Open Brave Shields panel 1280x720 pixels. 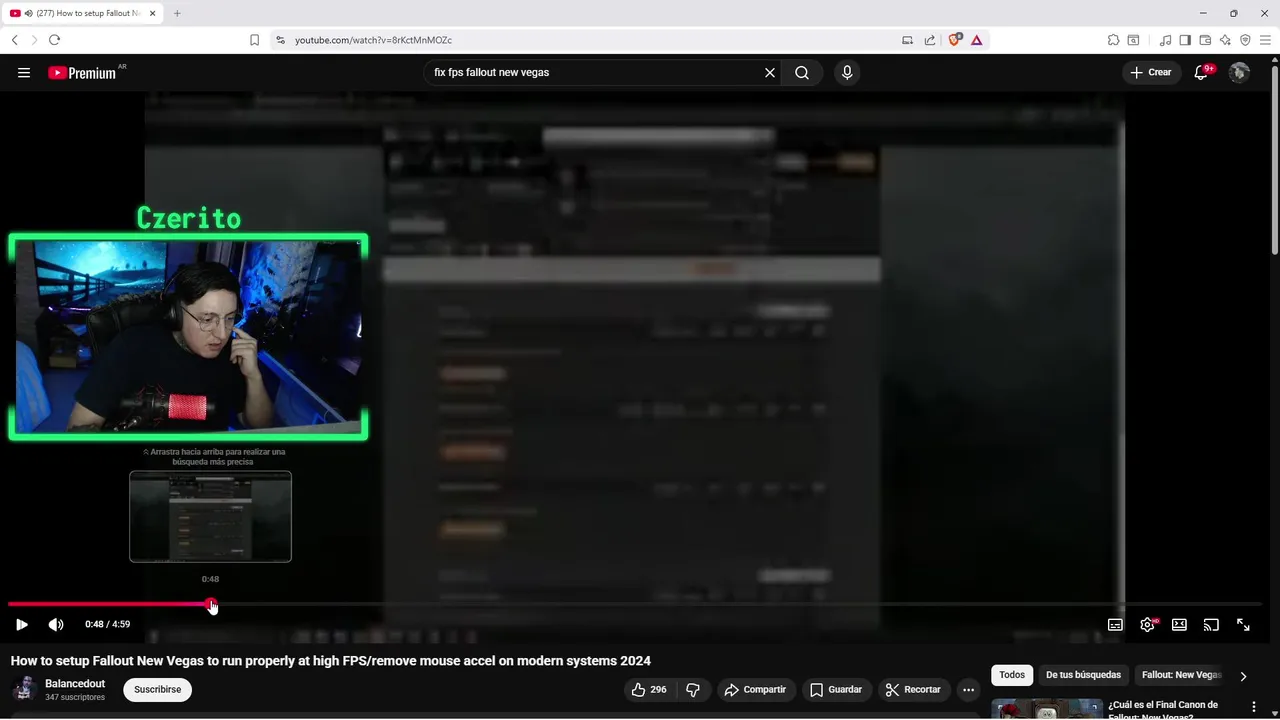[x=954, y=40]
